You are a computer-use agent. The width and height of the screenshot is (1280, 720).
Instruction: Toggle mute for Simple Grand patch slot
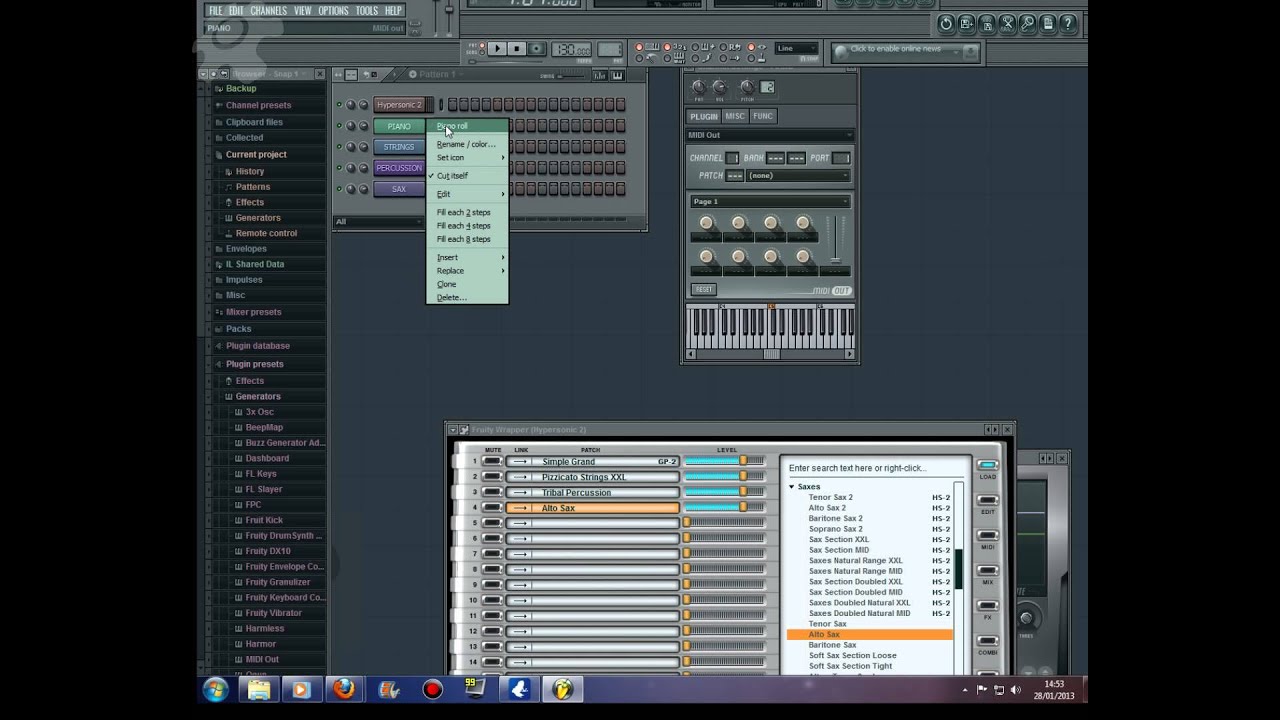click(x=492, y=462)
